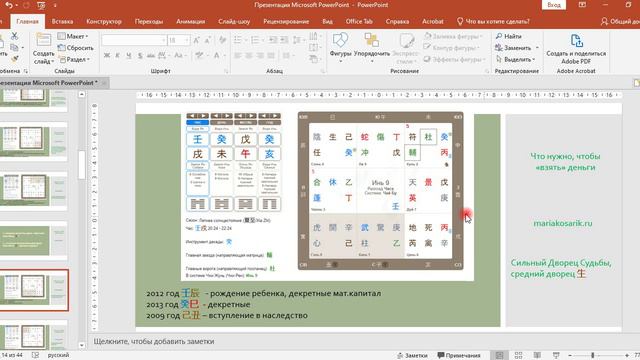Viewport: 640px width, 360px height.
Task: Increase list indent level icon
Action: pos(284,40)
